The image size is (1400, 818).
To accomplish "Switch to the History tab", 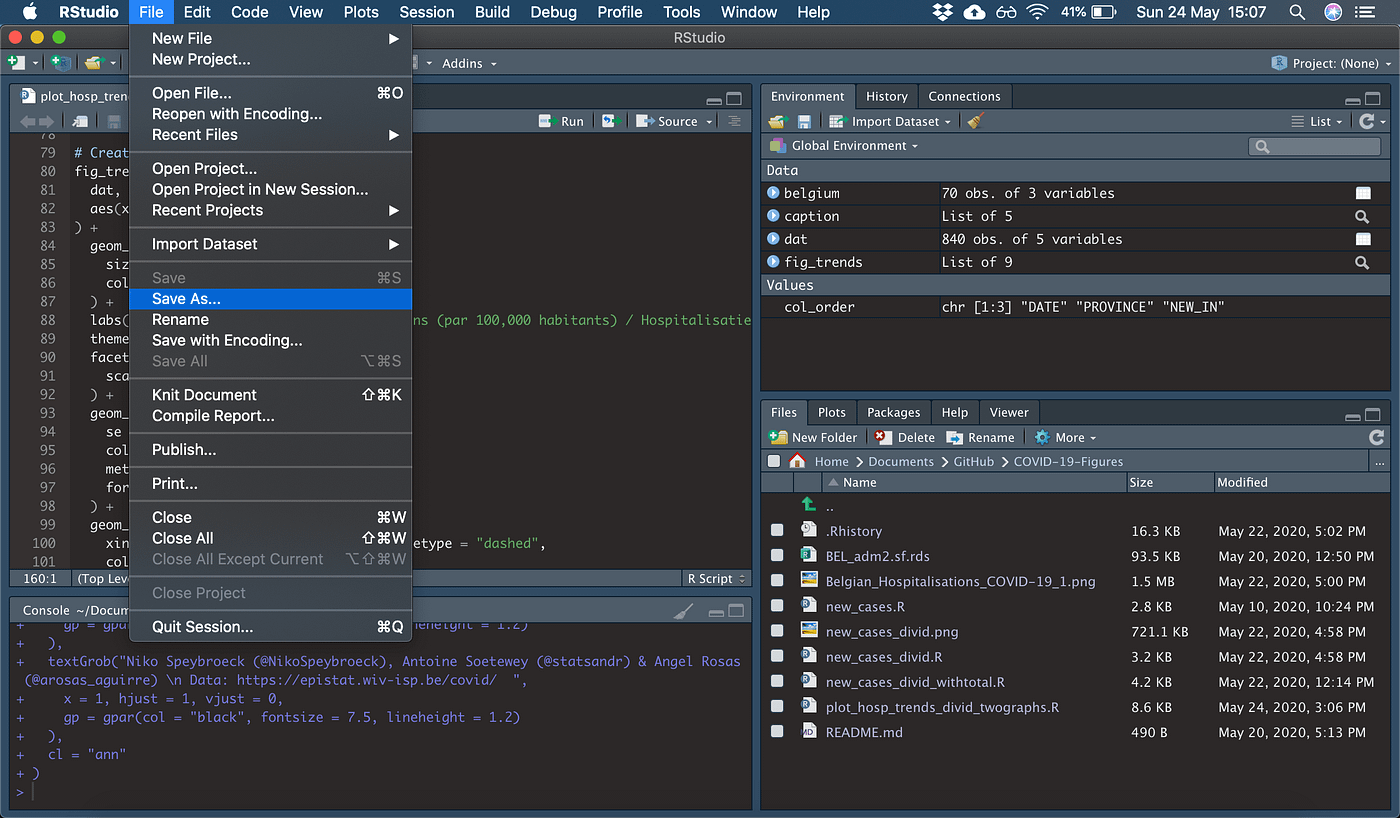I will [x=887, y=96].
